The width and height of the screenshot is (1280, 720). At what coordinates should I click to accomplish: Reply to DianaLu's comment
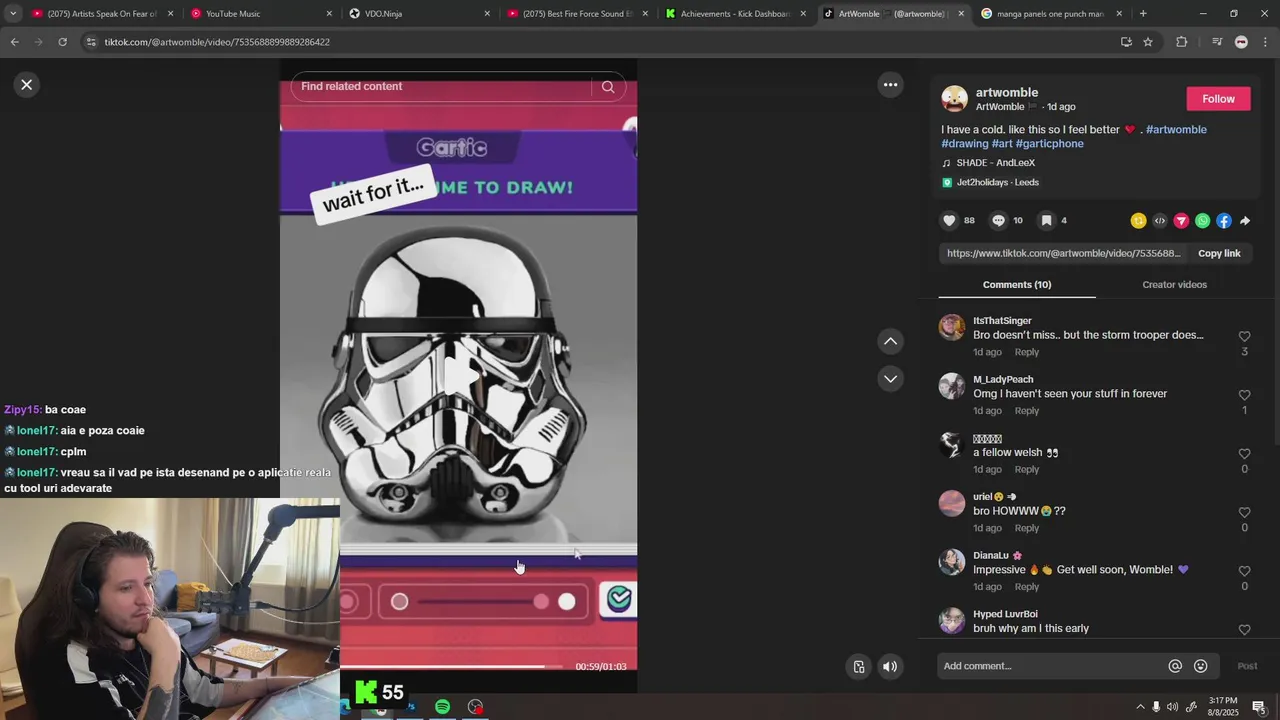[1027, 587]
